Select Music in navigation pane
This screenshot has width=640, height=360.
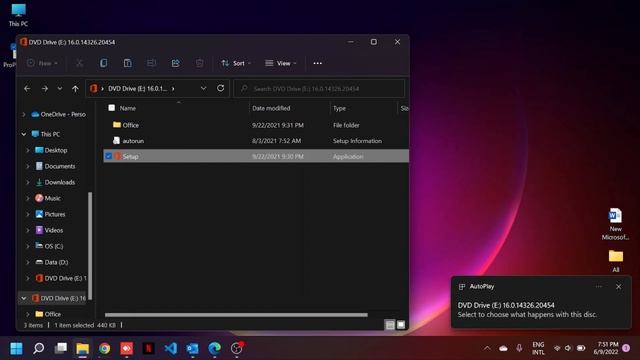click(x=52, y=198)
